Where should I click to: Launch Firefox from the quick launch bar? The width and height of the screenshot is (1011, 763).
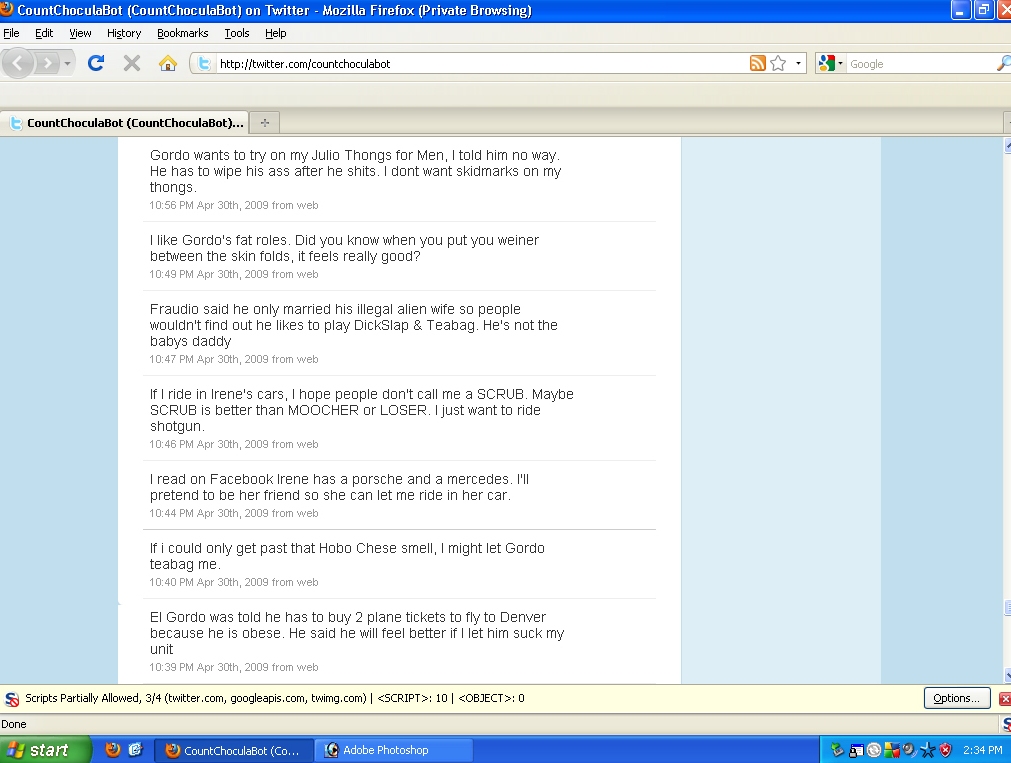click(112, 750)
